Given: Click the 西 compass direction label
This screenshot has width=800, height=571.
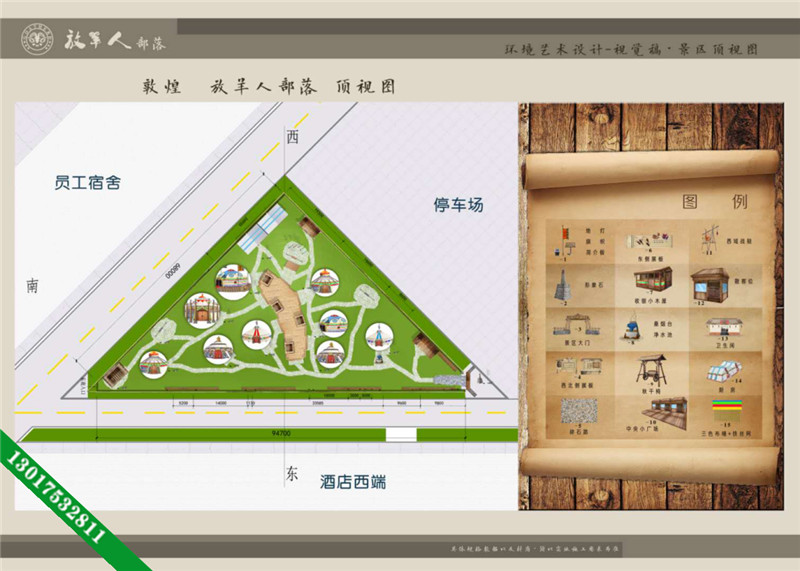Looking at the screenshot, I should pos(292,137).
